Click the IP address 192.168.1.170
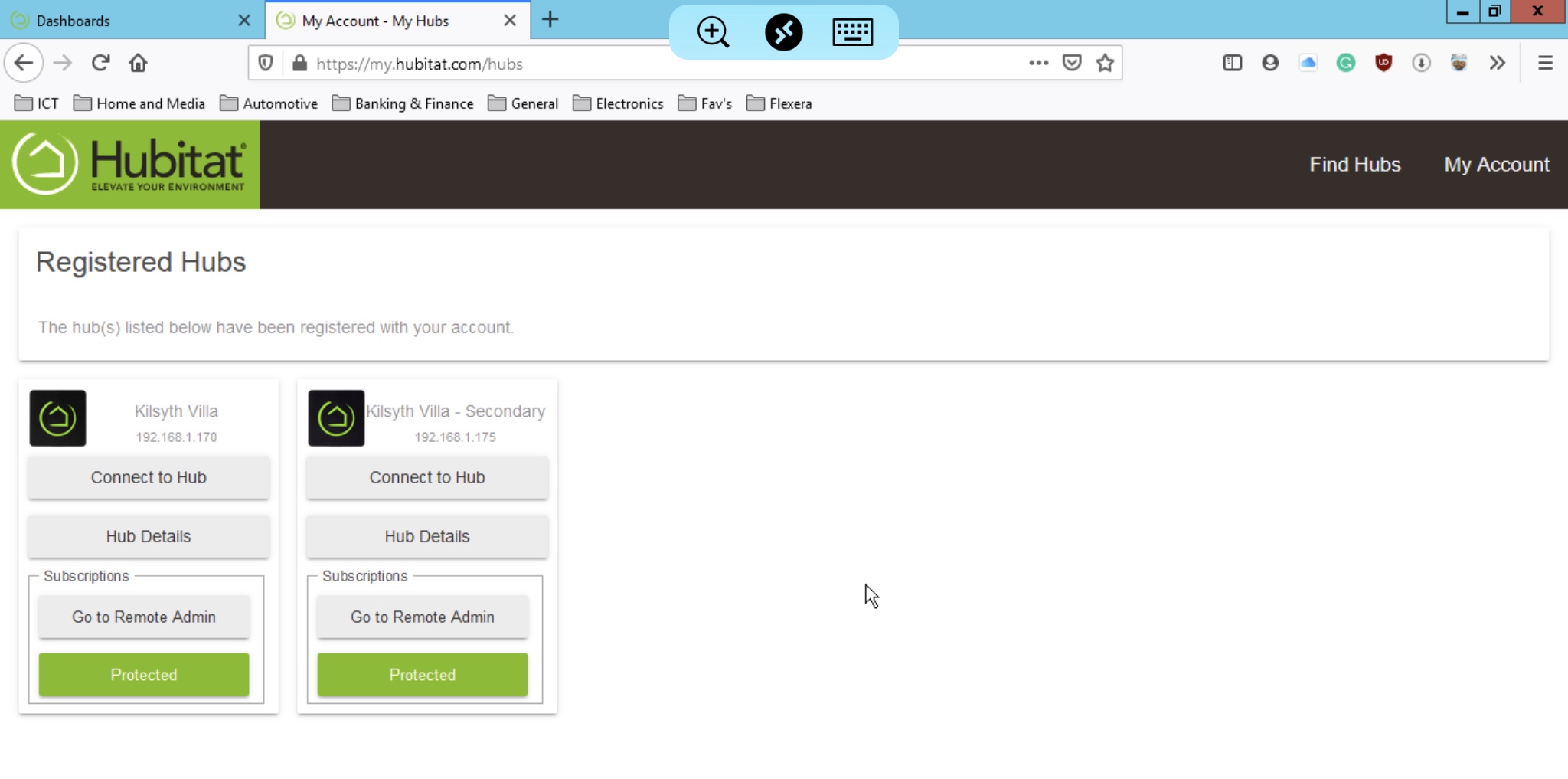Image resolution: width=1568 pixels, height=779 pixels. pyautogui.click(x=176, y=437)
